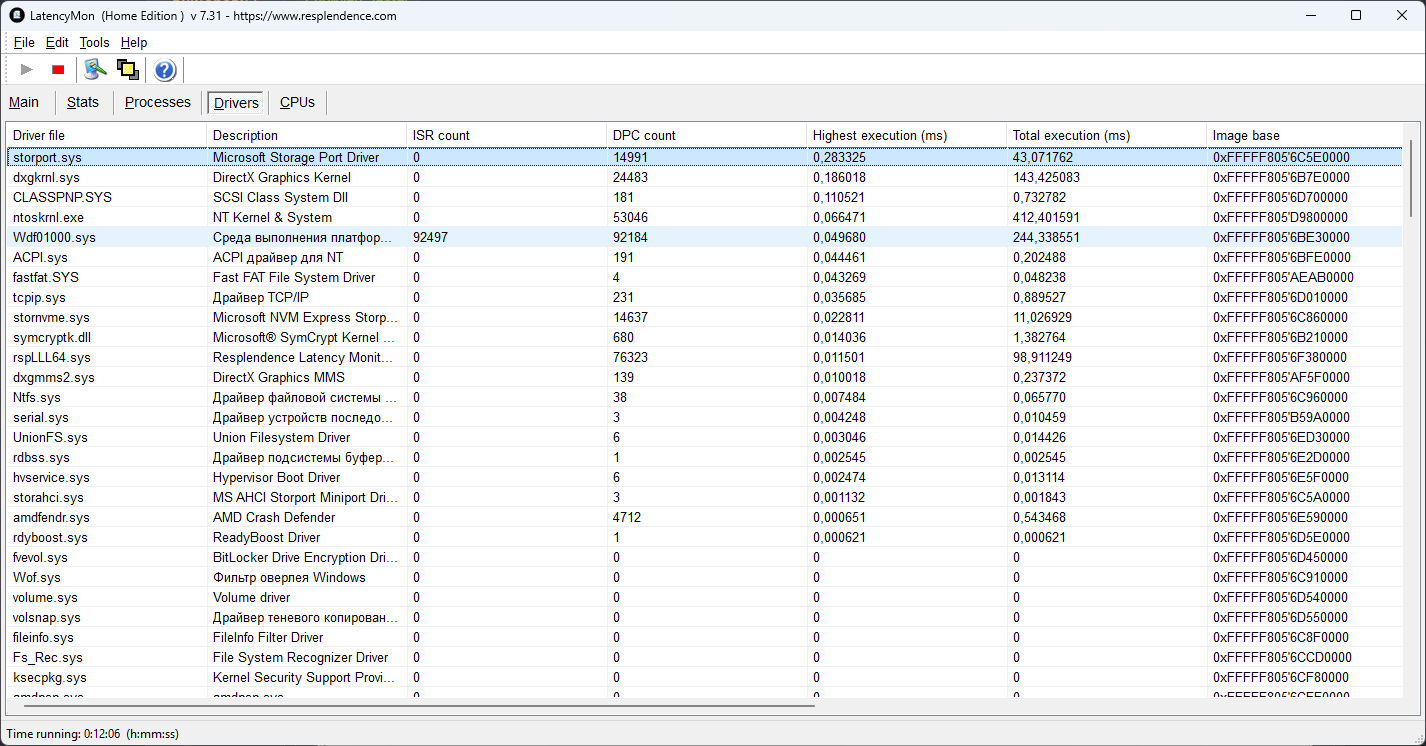Open the Tools menu
This screenshot has width=1426, height=746.
coord(94,42)
